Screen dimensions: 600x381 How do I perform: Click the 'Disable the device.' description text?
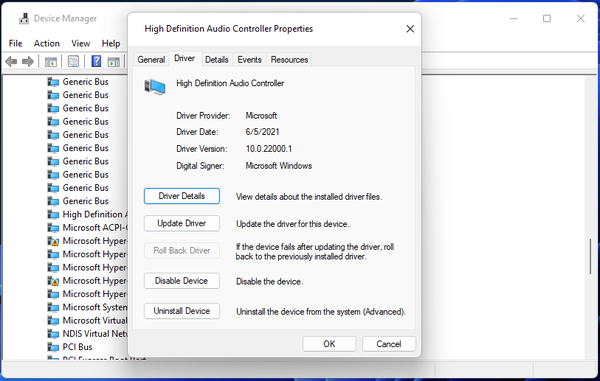(269, 282)
